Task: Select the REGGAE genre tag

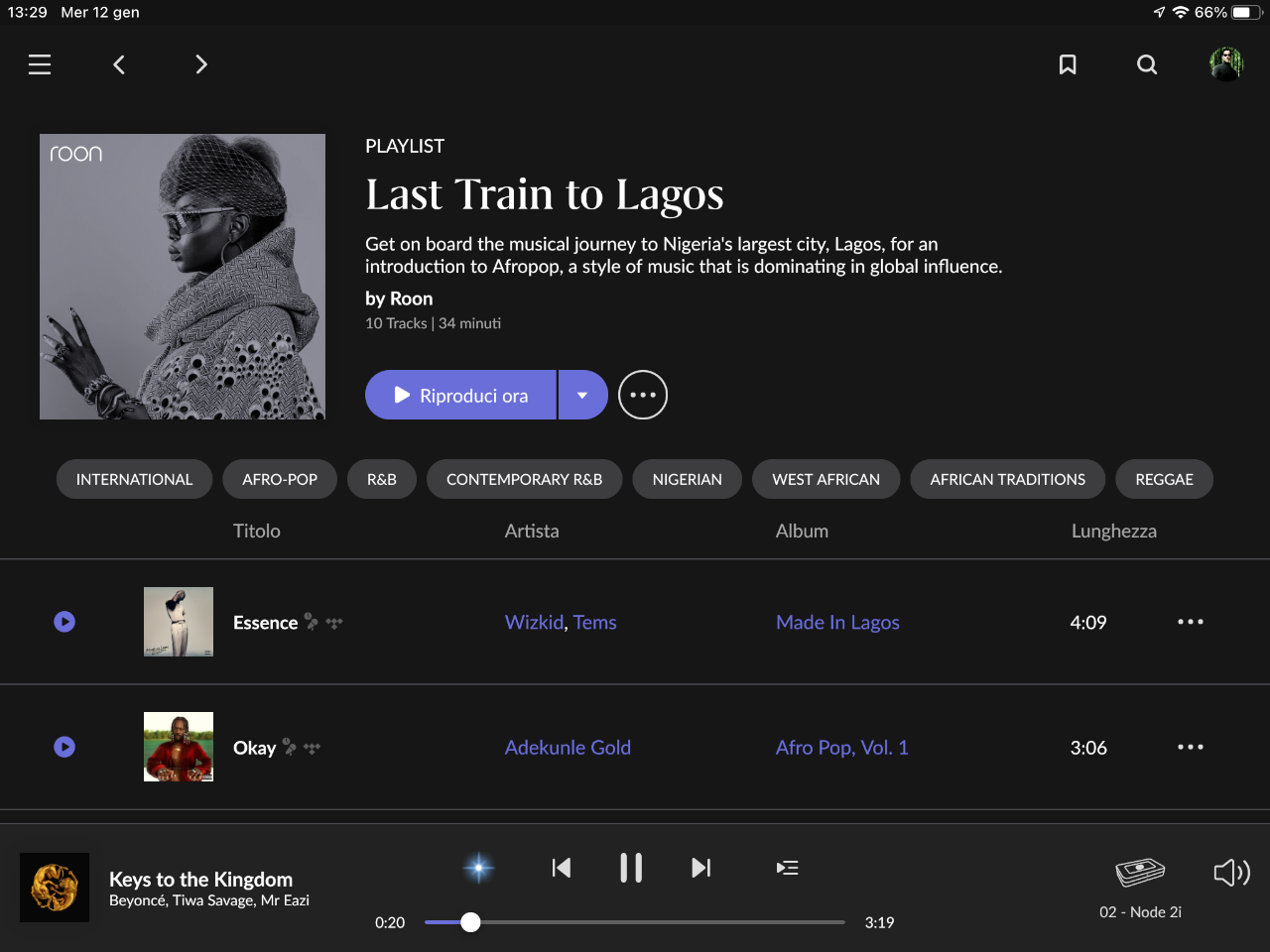Action: point(1165,479)
